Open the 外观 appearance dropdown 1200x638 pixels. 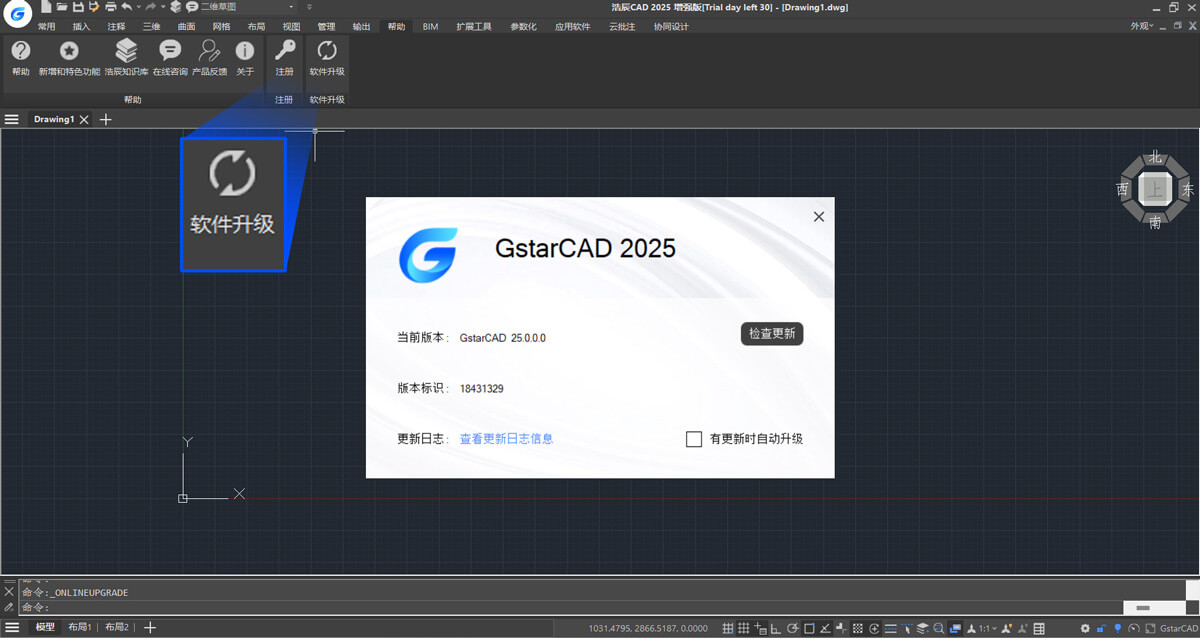1142,26
